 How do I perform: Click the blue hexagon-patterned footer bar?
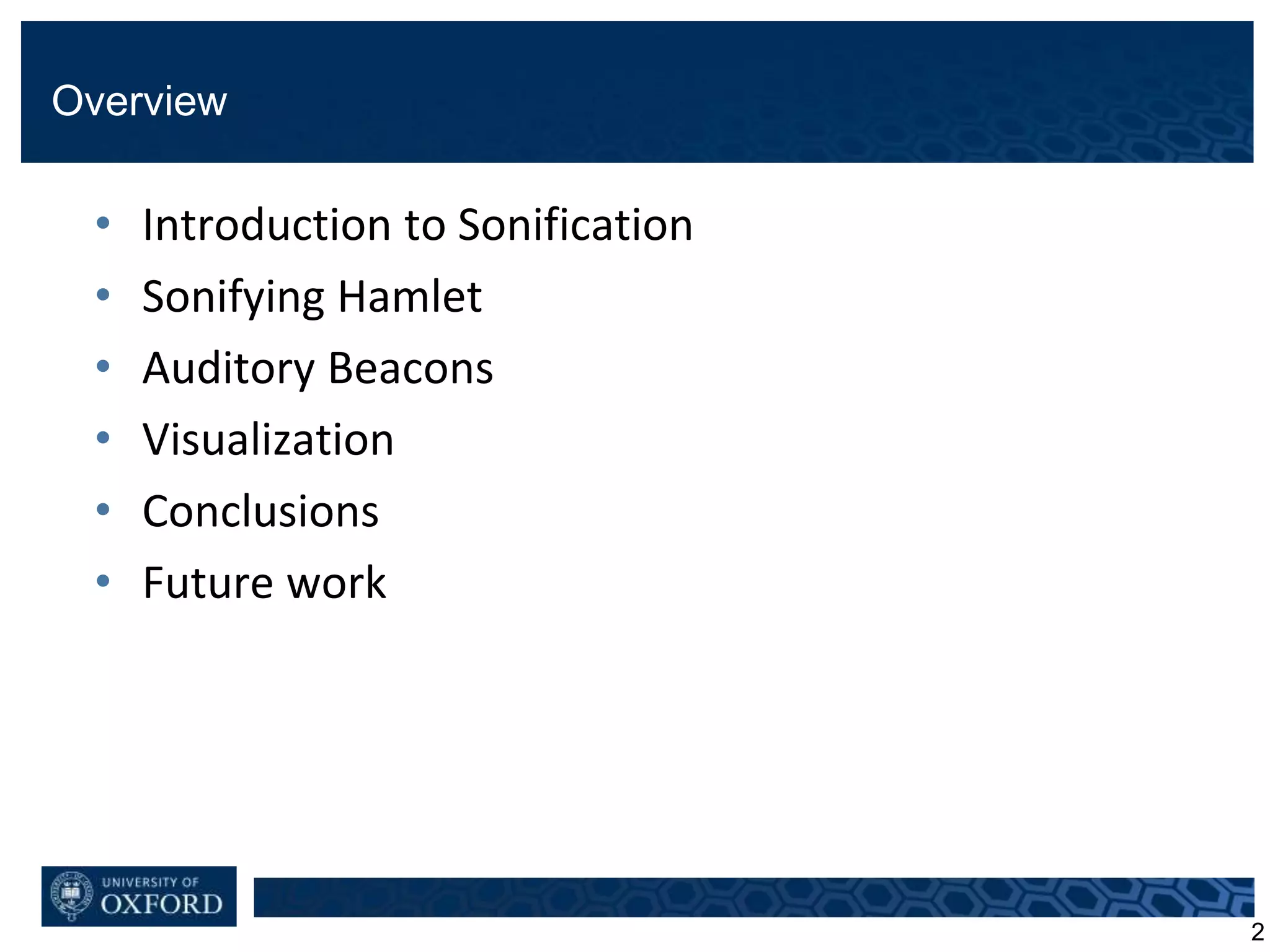[753, 897]
